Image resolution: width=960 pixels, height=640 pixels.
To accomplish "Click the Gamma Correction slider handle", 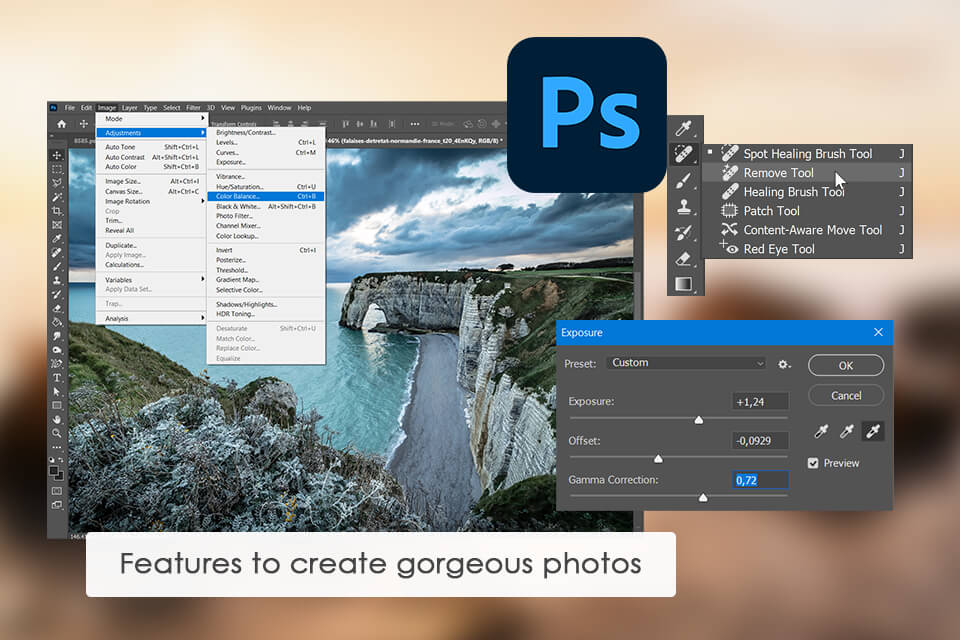I will (x=703, y=497).
